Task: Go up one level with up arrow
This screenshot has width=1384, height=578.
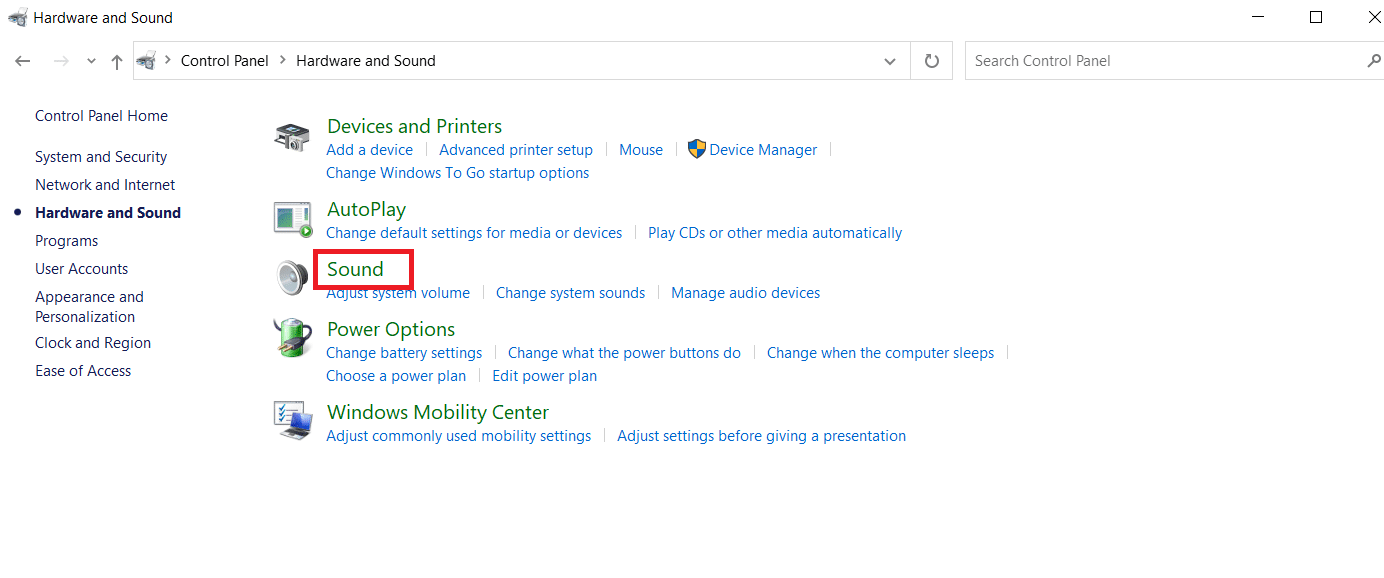Action: 117,61
